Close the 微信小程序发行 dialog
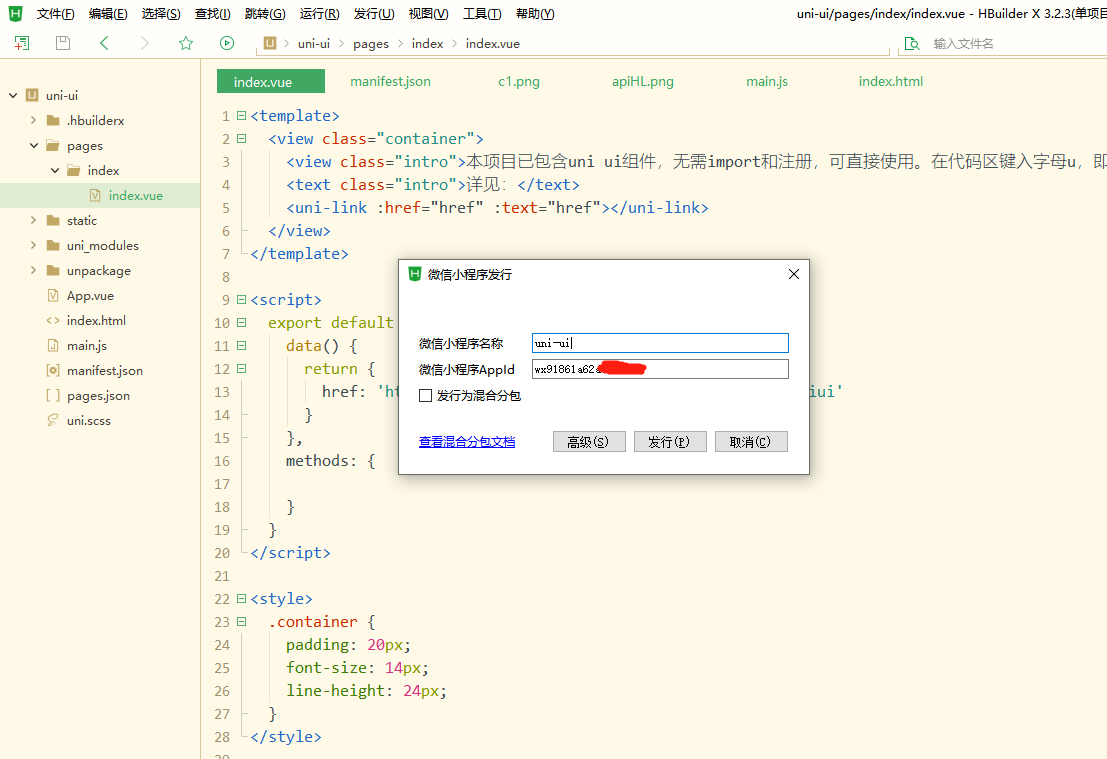1107x759 pixels. (x=794, y=274)
